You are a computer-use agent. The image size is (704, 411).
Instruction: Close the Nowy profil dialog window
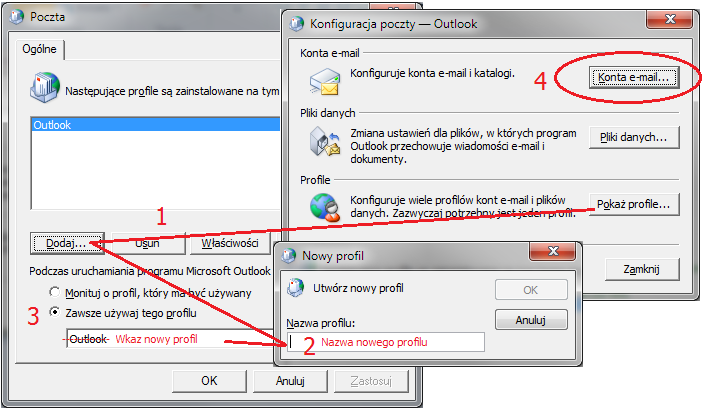pos(553,251)
